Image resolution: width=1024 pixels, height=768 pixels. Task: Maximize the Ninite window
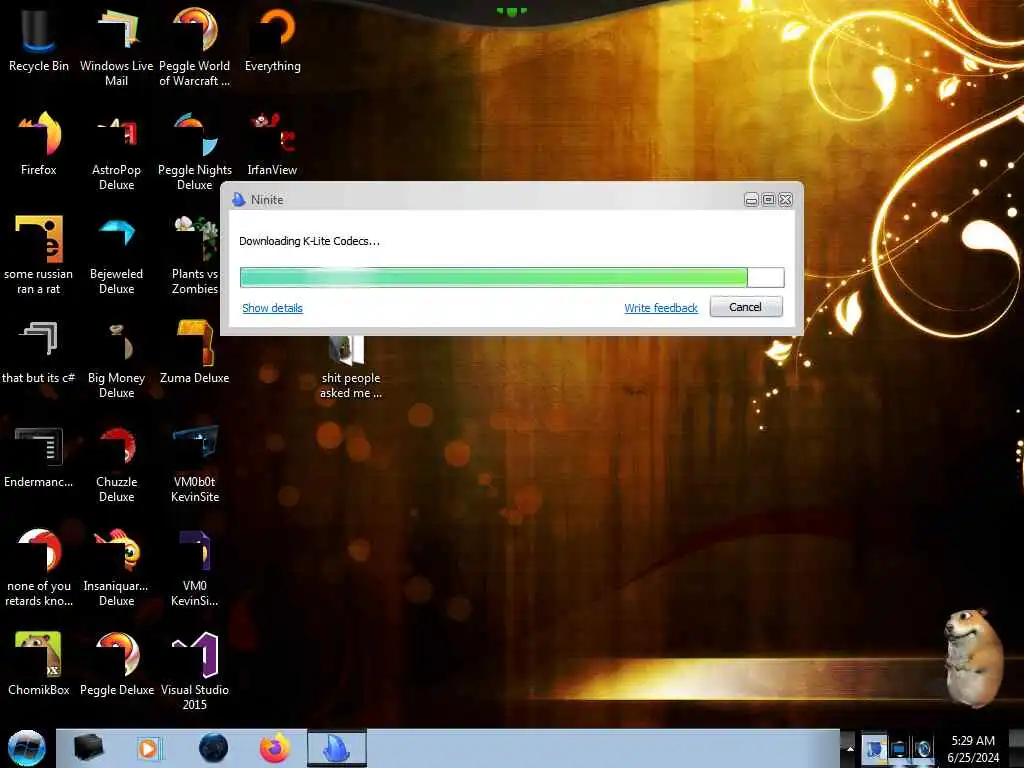(769, 199)
